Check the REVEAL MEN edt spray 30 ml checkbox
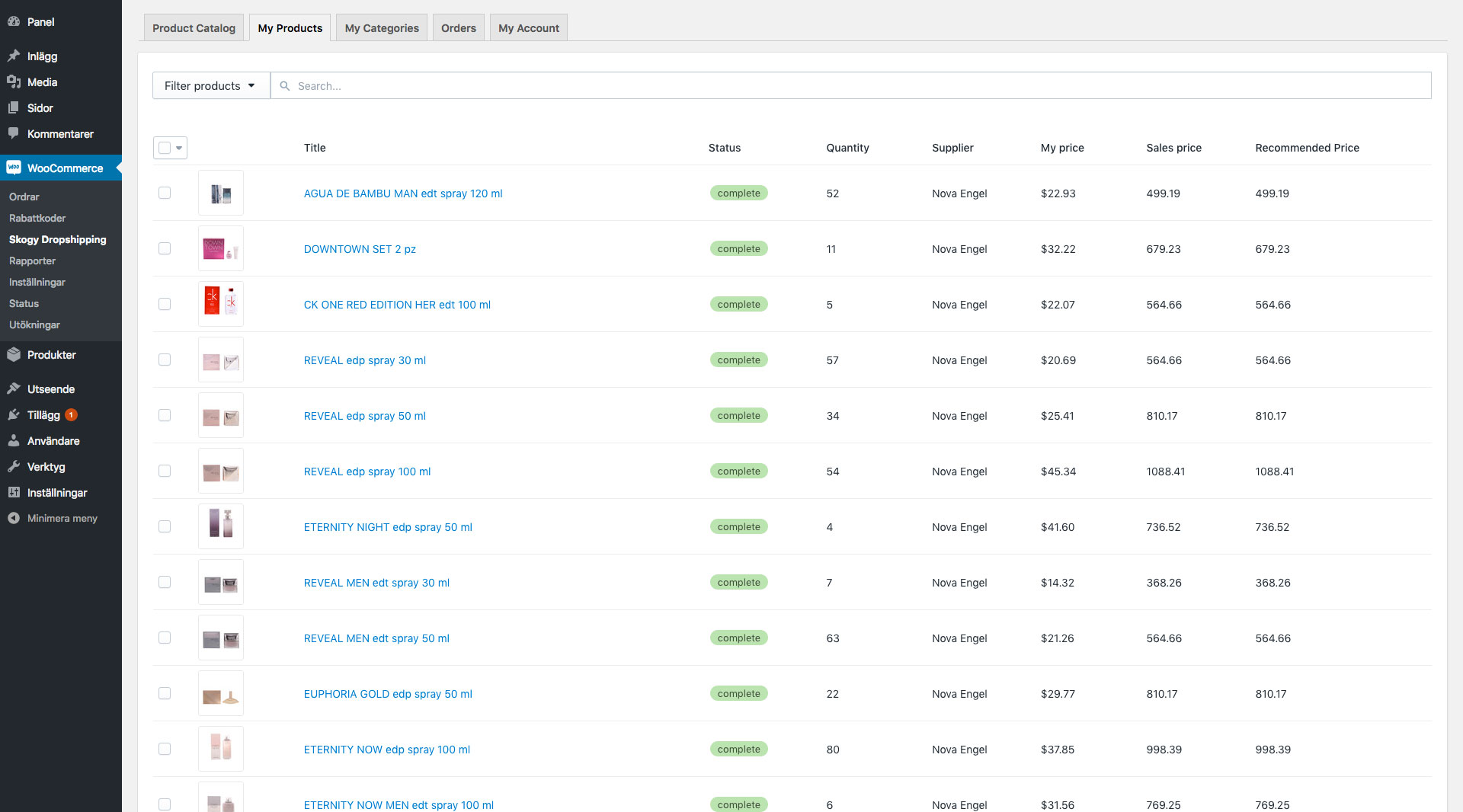The image size is (1463, 812). click(x=165, y=582)
